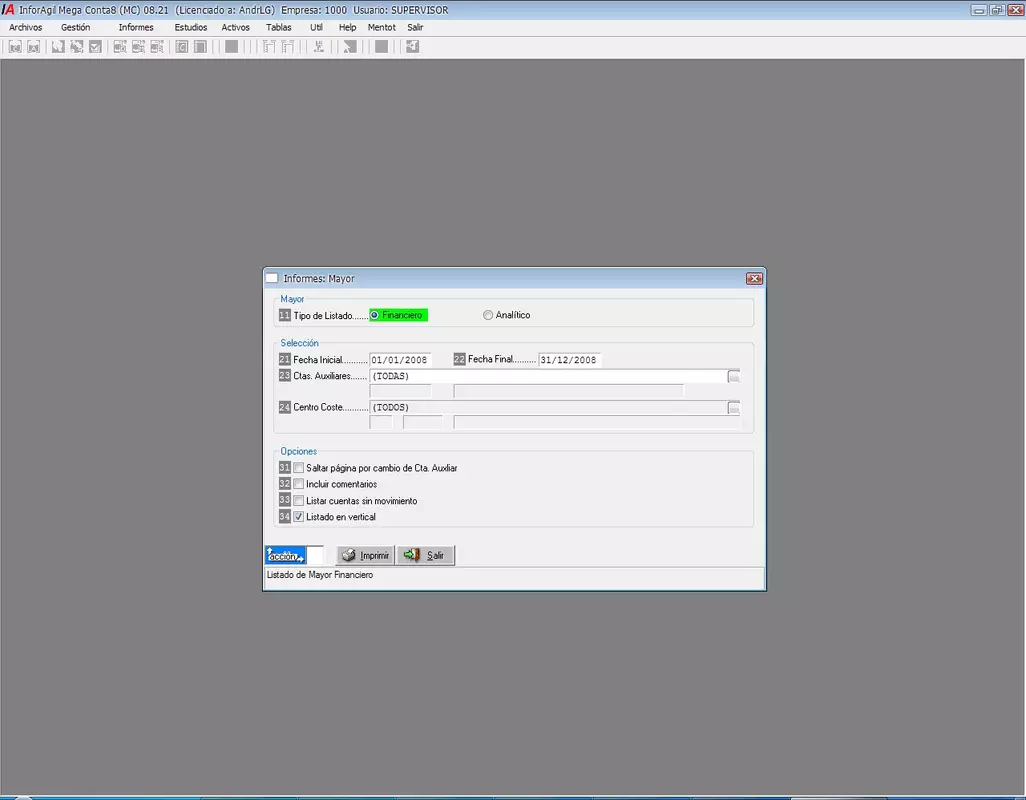Open the Estudios menu
Screen dimensions: 1026x800
(x=190, y=27)
